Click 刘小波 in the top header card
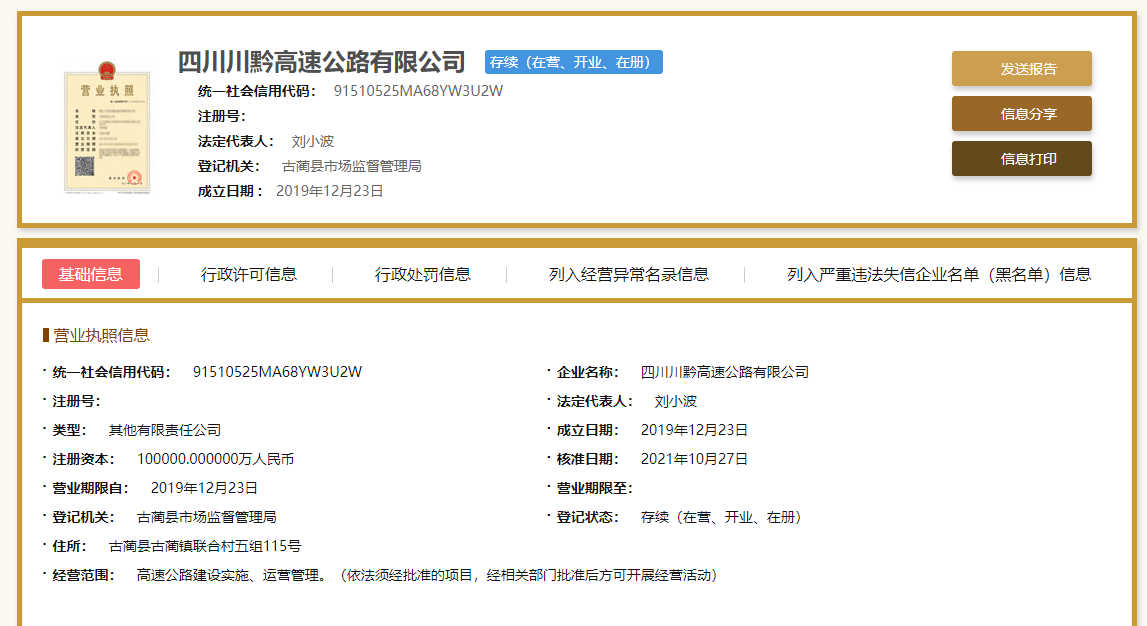The width and height of the screenshot is (1147, 626). (312, 141)
